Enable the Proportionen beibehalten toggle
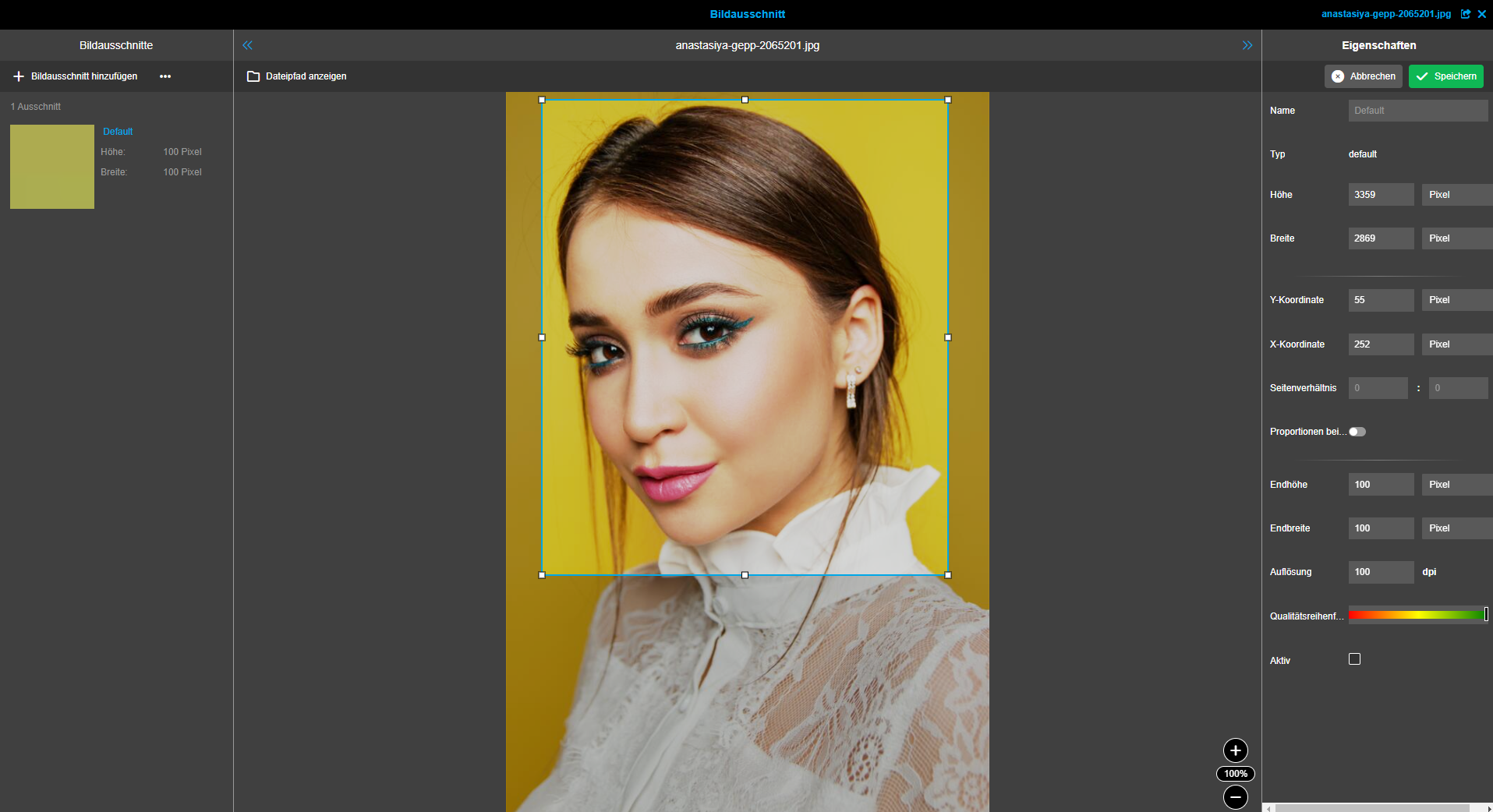Screen dimensions: 1493x812 click(x=1357, y=431)
